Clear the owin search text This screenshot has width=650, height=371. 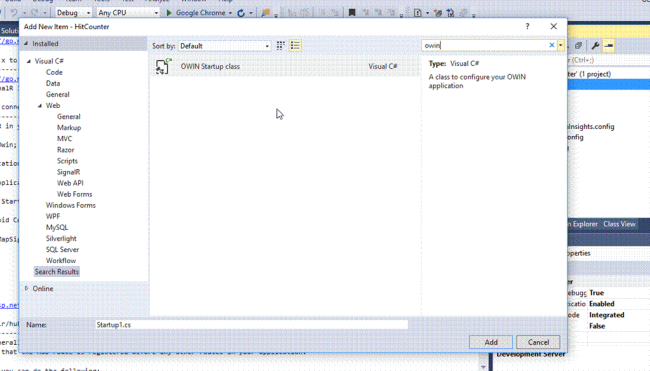click(552, 45)
